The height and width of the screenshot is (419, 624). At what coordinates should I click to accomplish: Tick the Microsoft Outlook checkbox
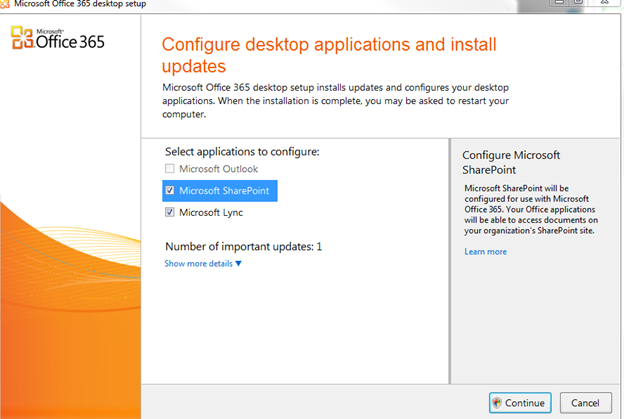pos(170,168)
